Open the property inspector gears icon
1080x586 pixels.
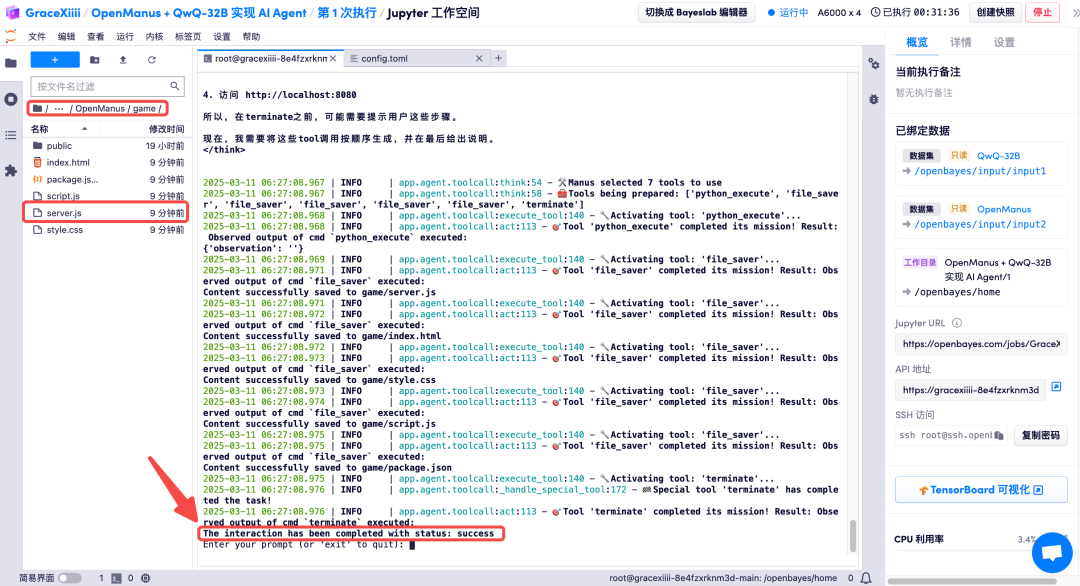pos(873,63)
